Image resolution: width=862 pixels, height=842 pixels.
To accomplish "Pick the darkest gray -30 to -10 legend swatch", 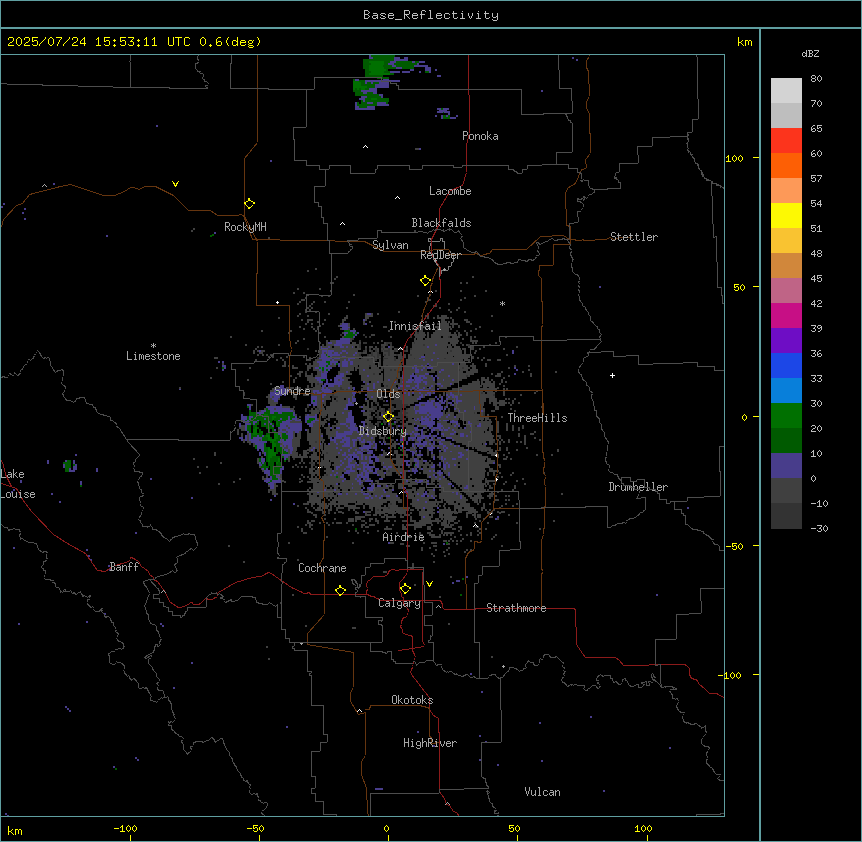I will (786, 516).
